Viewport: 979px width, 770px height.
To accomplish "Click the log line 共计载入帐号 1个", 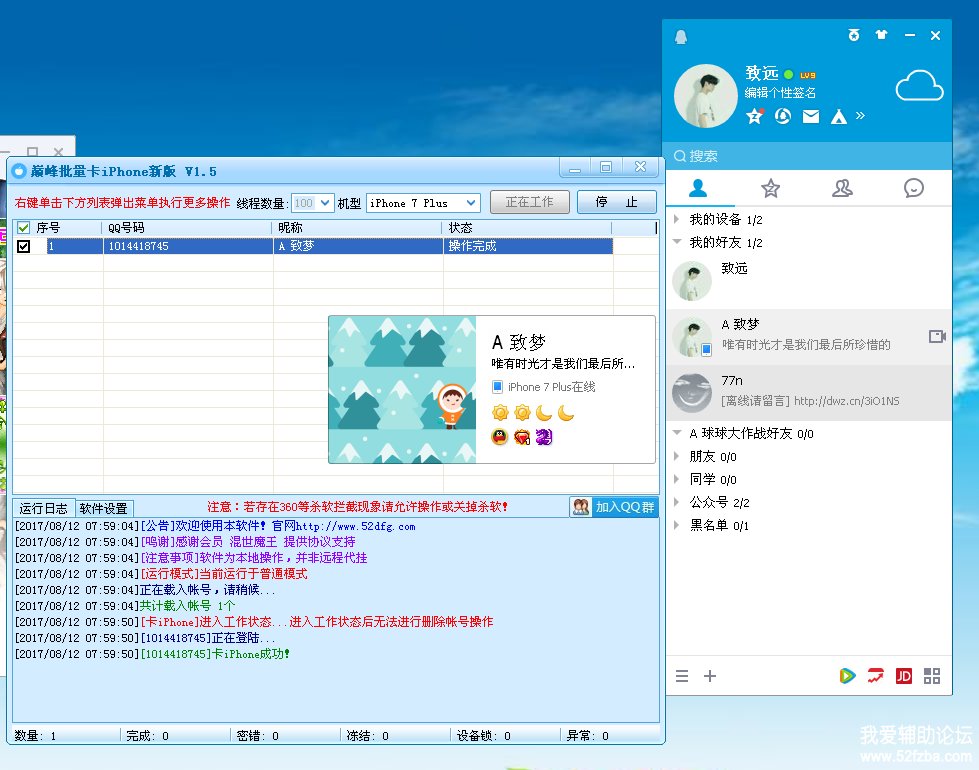I will pyautogui.click(x=187, y=606).
